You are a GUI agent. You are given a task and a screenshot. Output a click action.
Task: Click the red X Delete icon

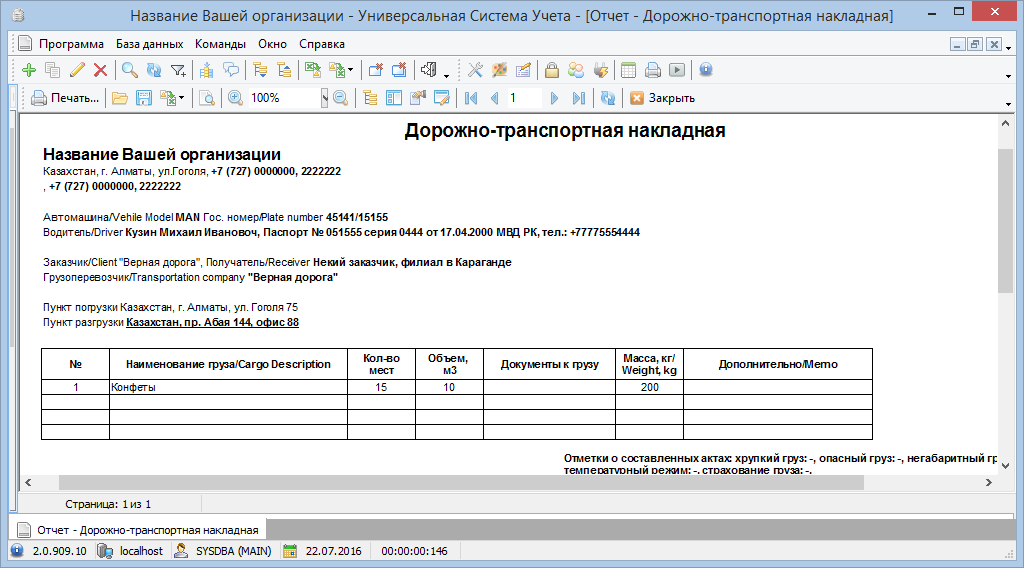(x=100, y=70)
